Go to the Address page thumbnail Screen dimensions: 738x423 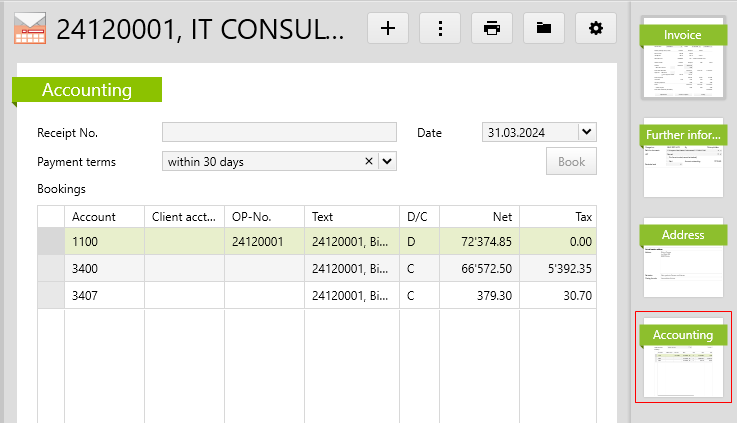click(683, 258)
